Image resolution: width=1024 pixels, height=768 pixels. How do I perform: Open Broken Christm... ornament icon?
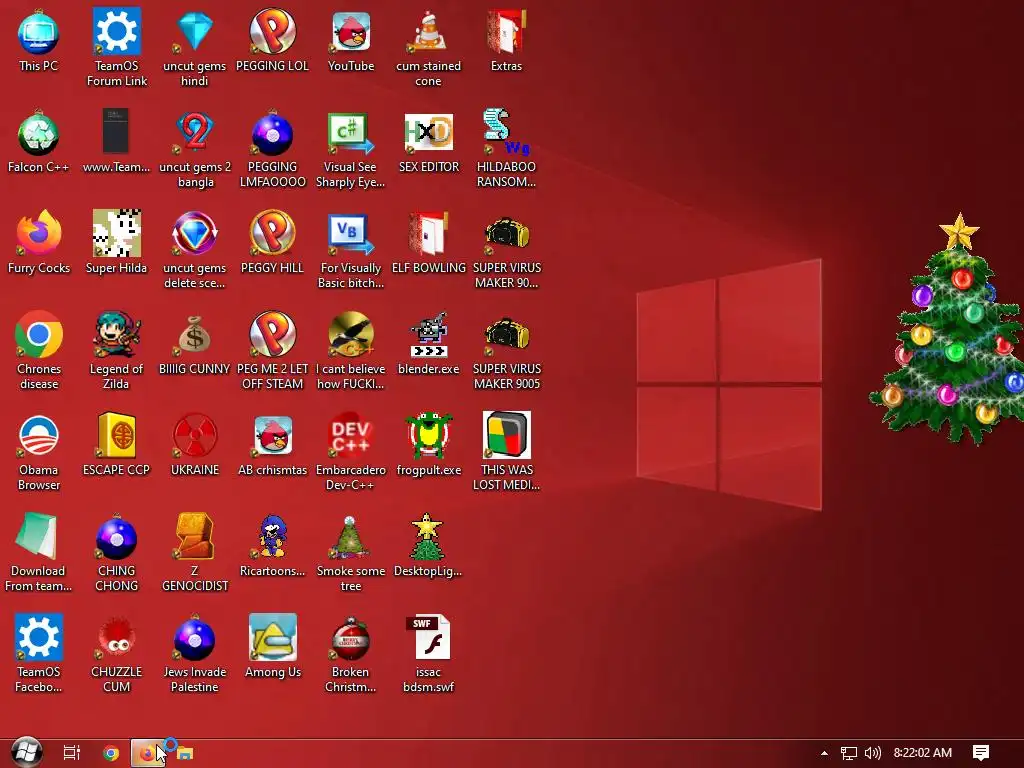351,653
